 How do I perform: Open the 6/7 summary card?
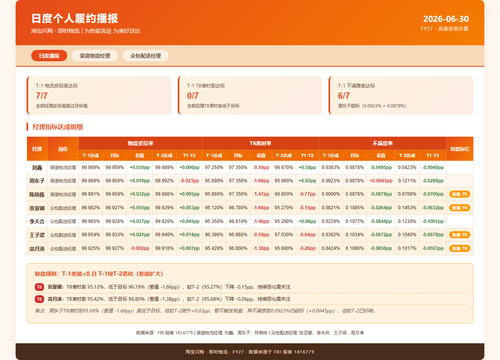click(x=401, y=95)
